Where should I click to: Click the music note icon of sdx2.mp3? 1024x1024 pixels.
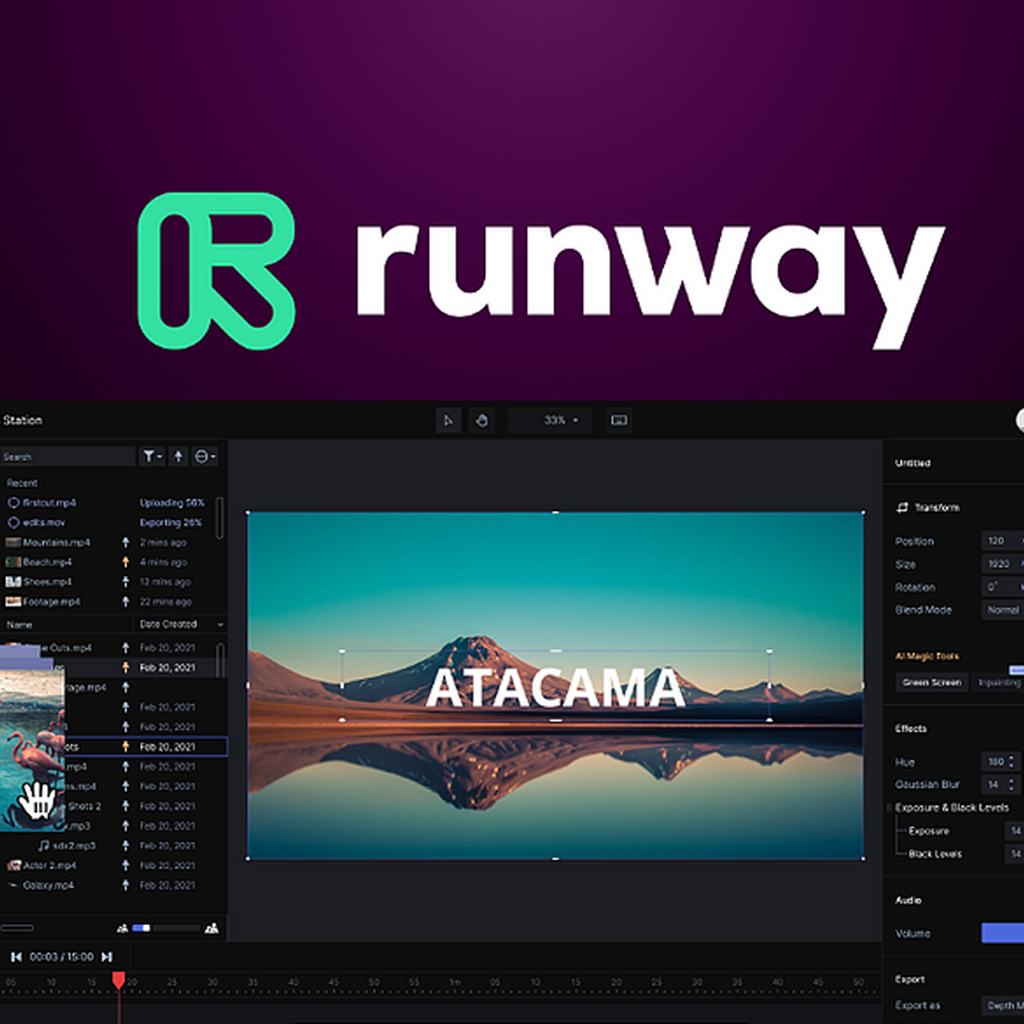44,845
